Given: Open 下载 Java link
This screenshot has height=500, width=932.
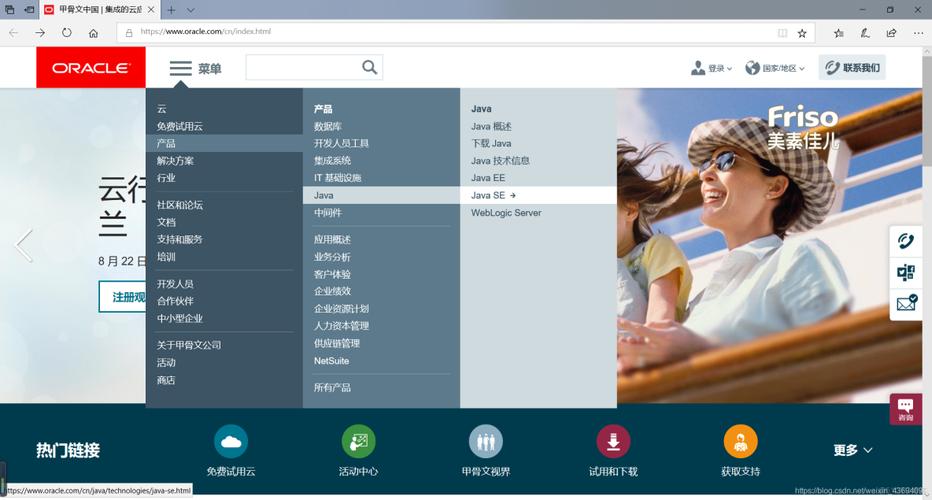Looking at the screenshot, I should pyautogui.click(x=491, y=143).
